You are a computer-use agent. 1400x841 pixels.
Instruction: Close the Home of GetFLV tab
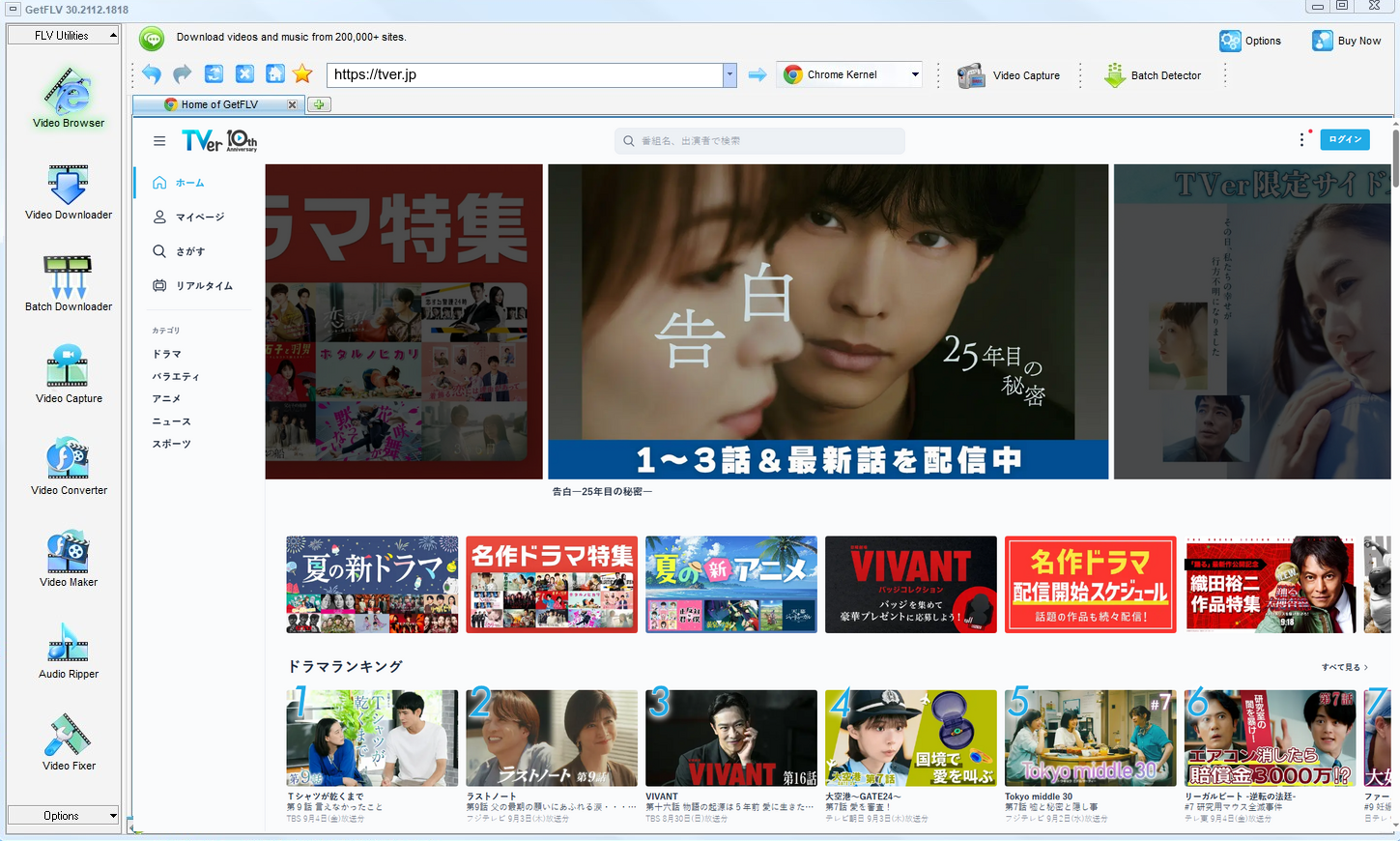pos(293,104)
